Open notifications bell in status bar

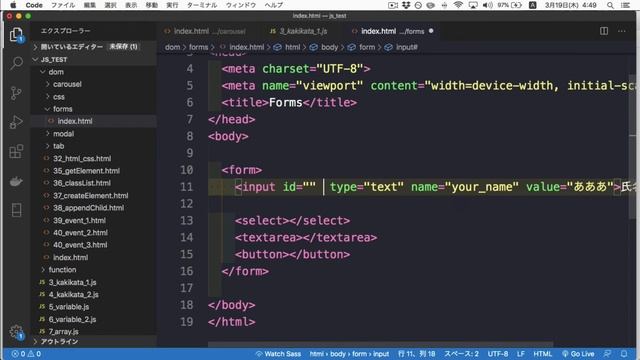(624, 354)
